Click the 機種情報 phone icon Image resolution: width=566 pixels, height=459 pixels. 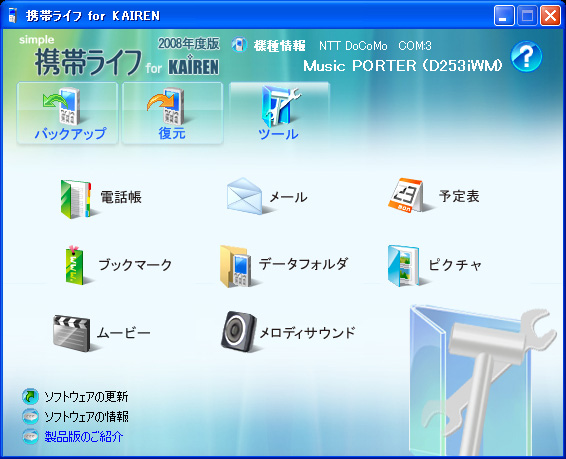(x=239, y=45)
